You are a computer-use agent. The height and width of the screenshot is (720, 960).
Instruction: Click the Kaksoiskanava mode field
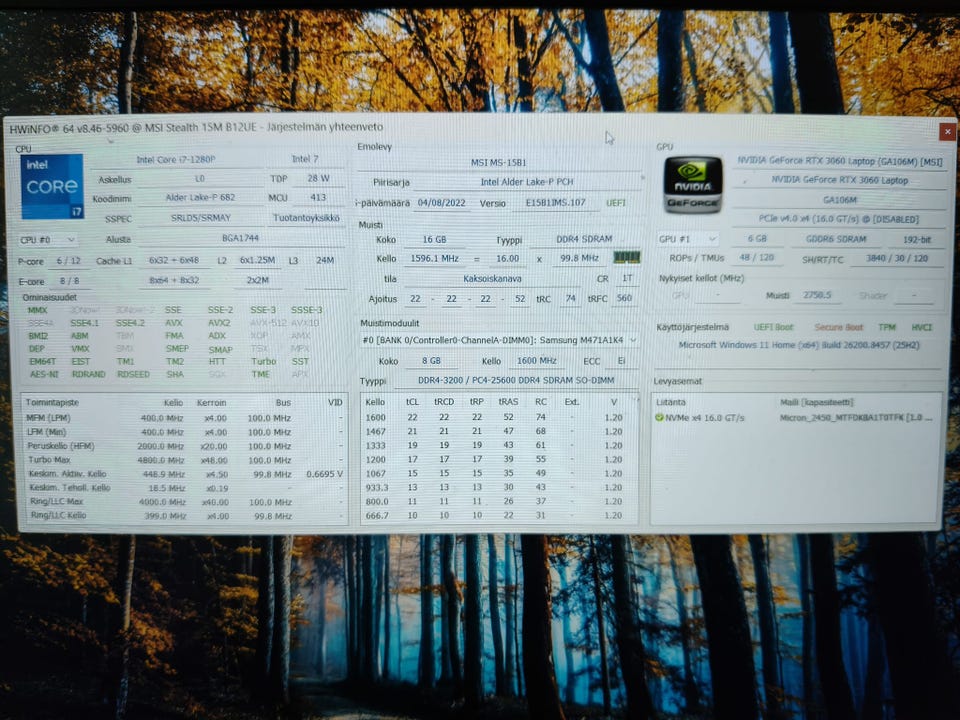coord(492,279)
